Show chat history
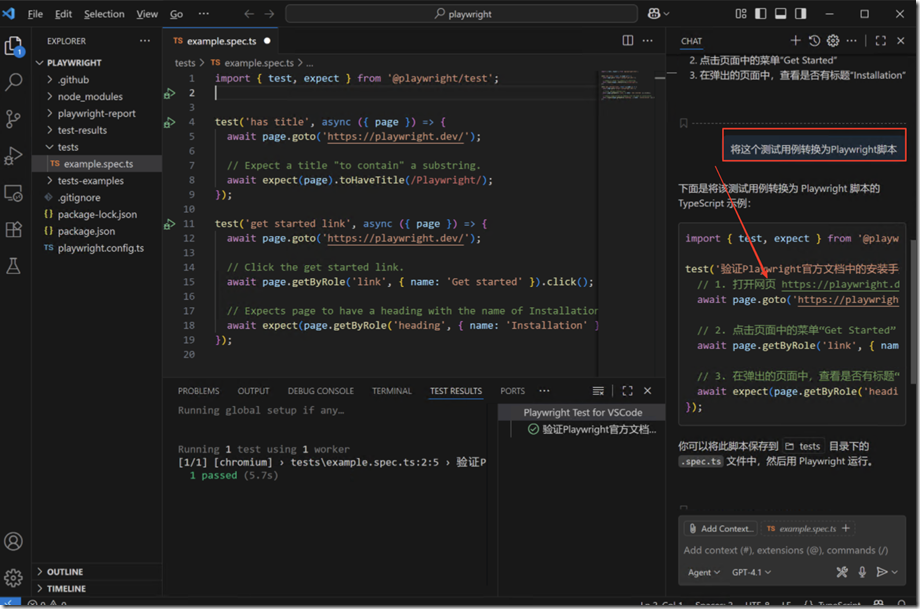Image resolution: width=920 pixels, height=609 pixels. click(814, 40)
